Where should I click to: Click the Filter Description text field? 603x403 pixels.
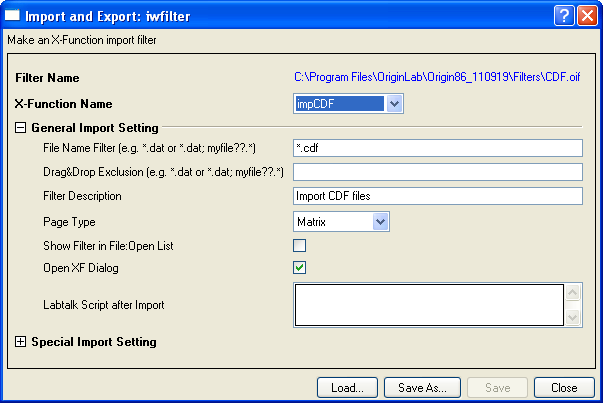(x=437, y=196)
